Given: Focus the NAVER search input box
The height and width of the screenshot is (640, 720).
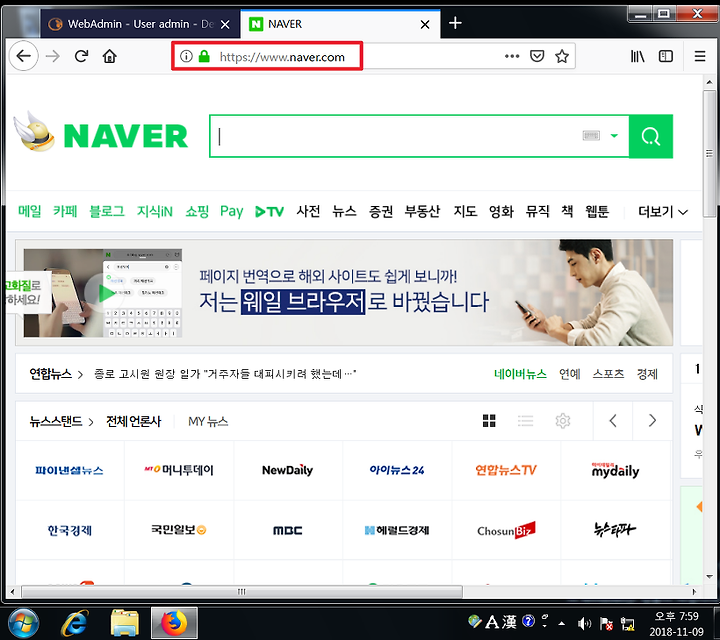Looking at the screenshot, I should click(x=395, y=136).
